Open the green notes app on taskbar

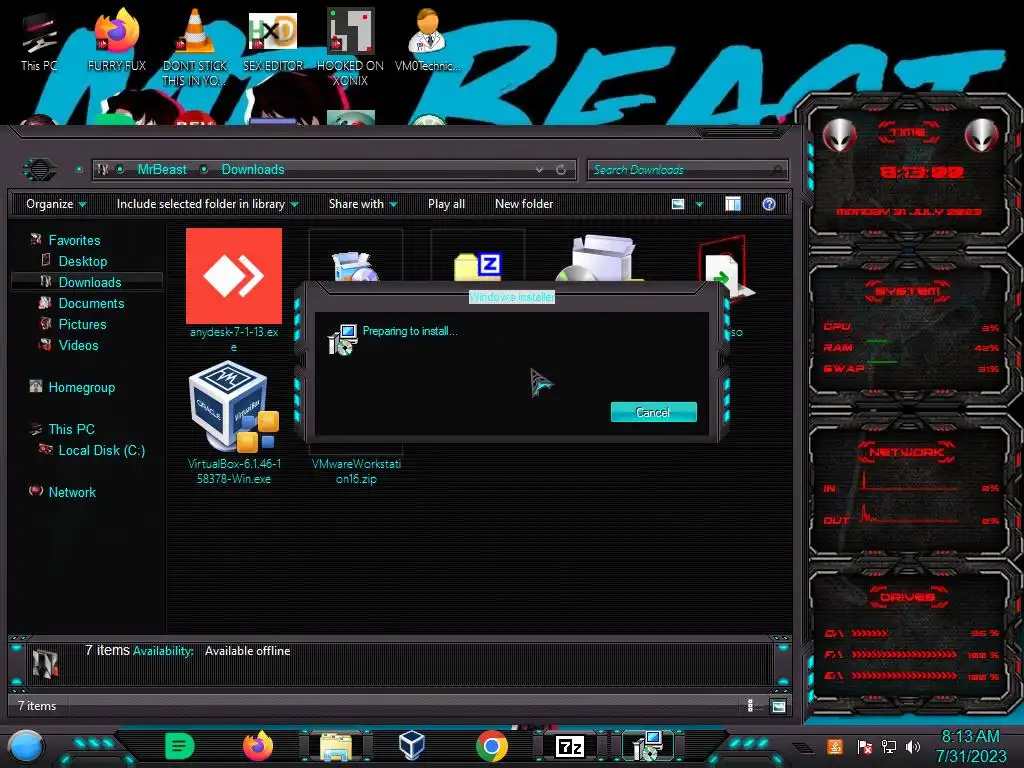pyautogui.click(x=180, y=746)
